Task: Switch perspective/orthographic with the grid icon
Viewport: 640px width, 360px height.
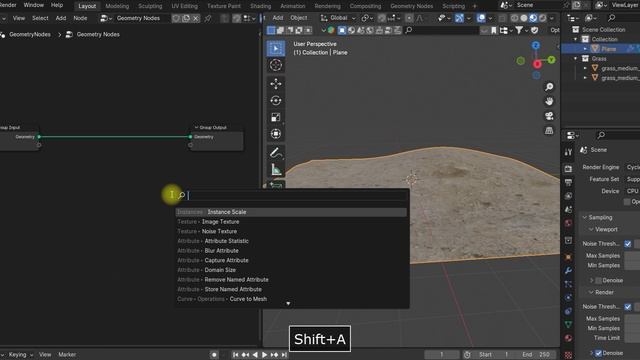Action: pyautogui.click(x=549, y=131)
